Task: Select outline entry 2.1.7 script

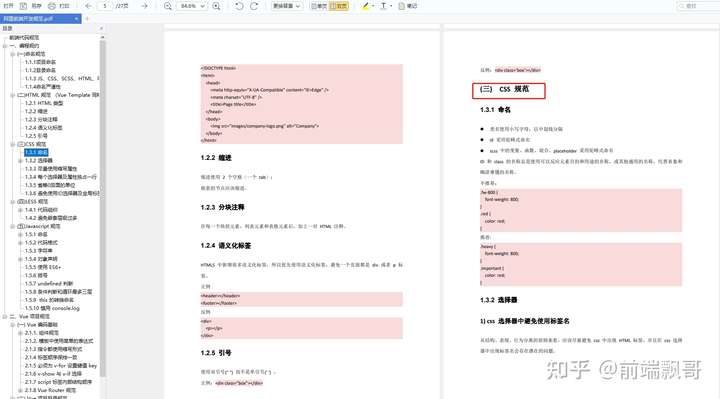Action: (58, 382)
